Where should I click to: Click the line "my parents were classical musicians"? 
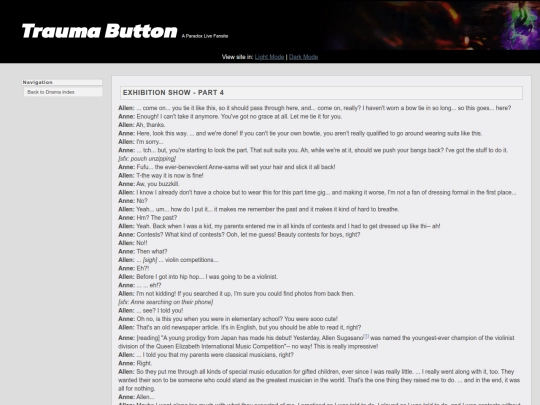[x=206, y=355]
